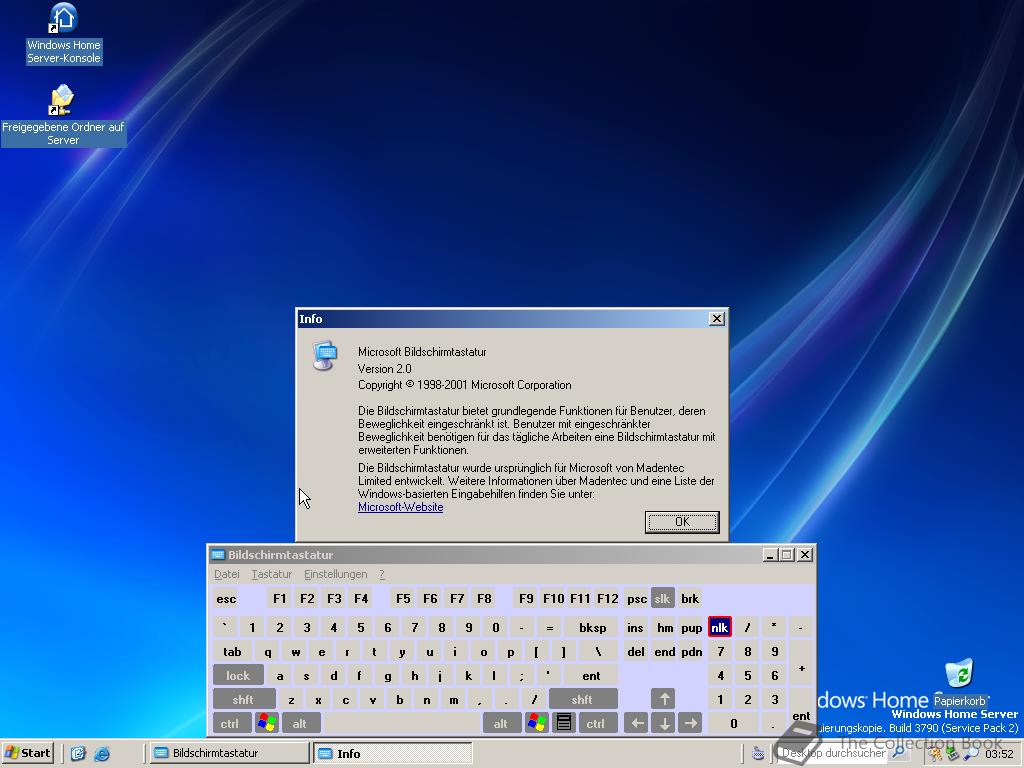
Task: Click the F12 key
Action: [607, 598]
